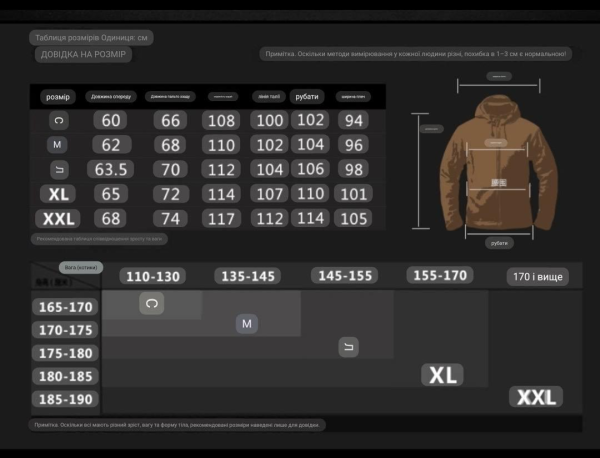The height and width of the screenshot is (458, 600).
Task: Click the 63.5 front length value
Action: click(x=111, y=169)
